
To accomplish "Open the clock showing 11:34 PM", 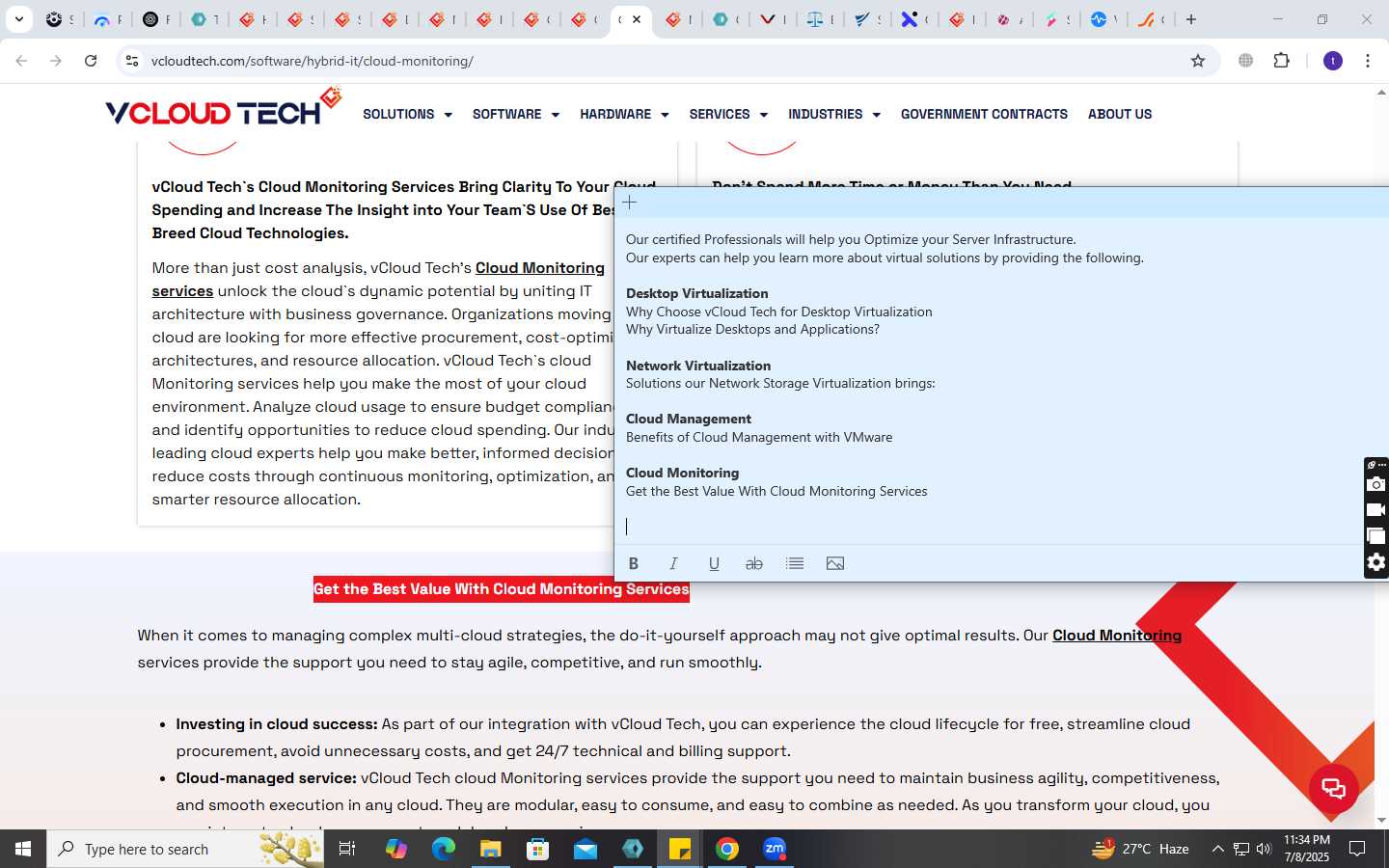I will tap(1307, 849).
